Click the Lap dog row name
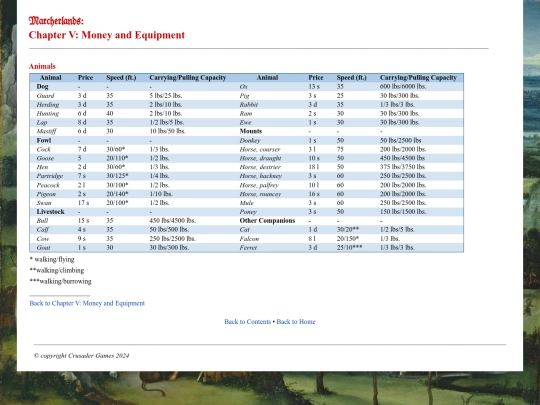 pyautogui.click(x=42, y=123)
